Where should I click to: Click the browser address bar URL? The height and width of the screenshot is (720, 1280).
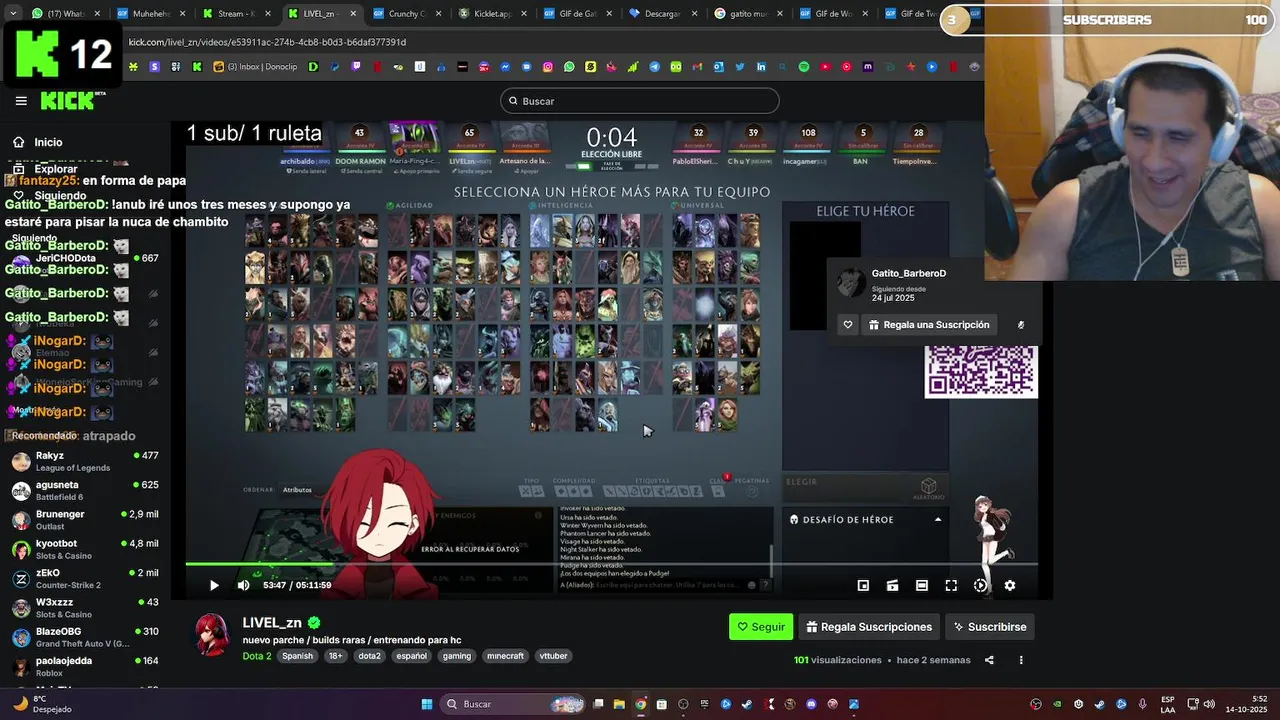click(267, 42)
